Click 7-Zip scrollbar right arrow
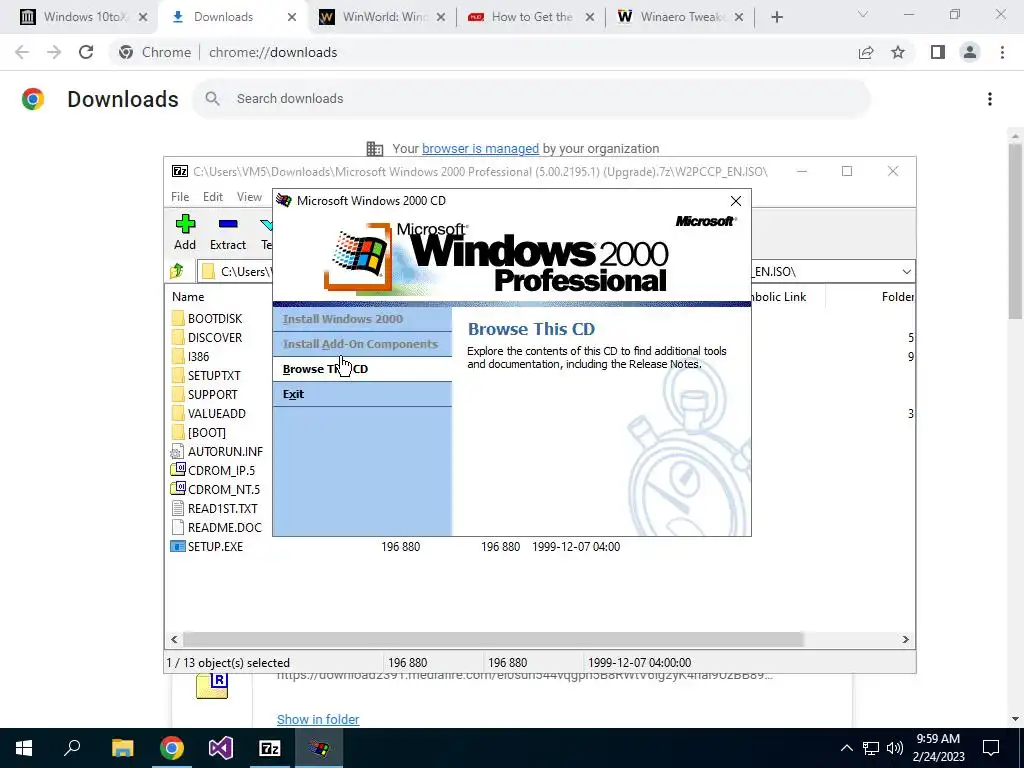The image size is (1024, 768). 906,639
